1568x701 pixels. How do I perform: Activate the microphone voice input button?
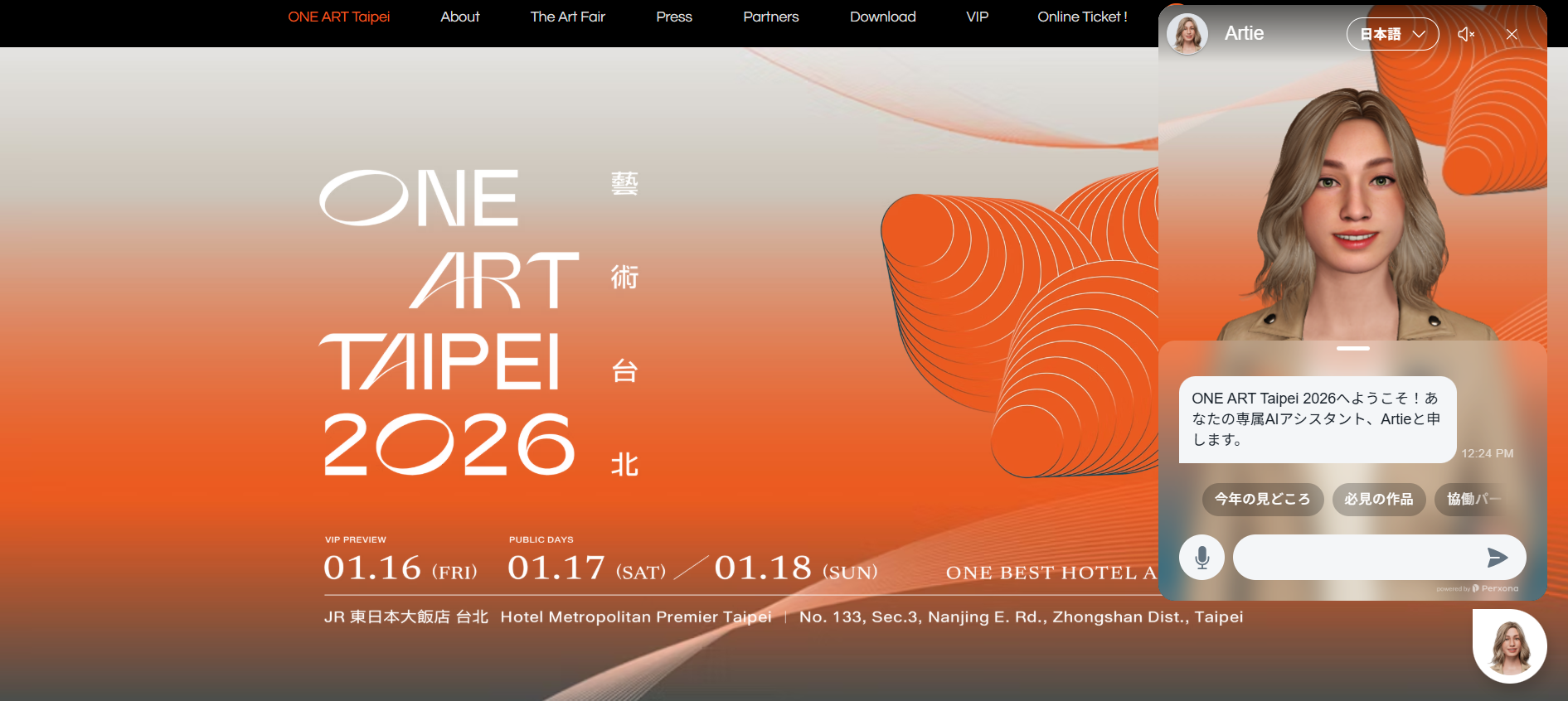point(1202,557)
